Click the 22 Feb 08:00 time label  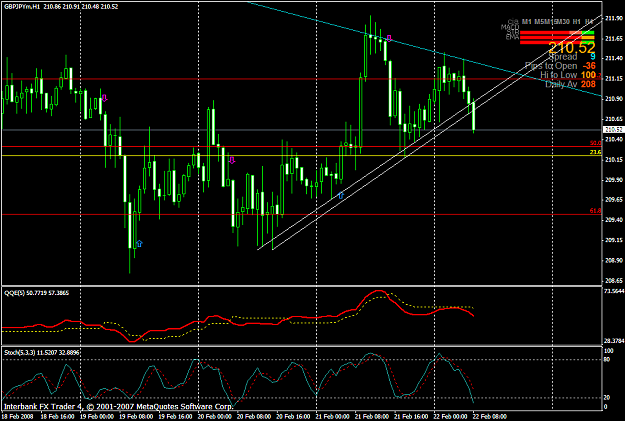pos(490,417)
